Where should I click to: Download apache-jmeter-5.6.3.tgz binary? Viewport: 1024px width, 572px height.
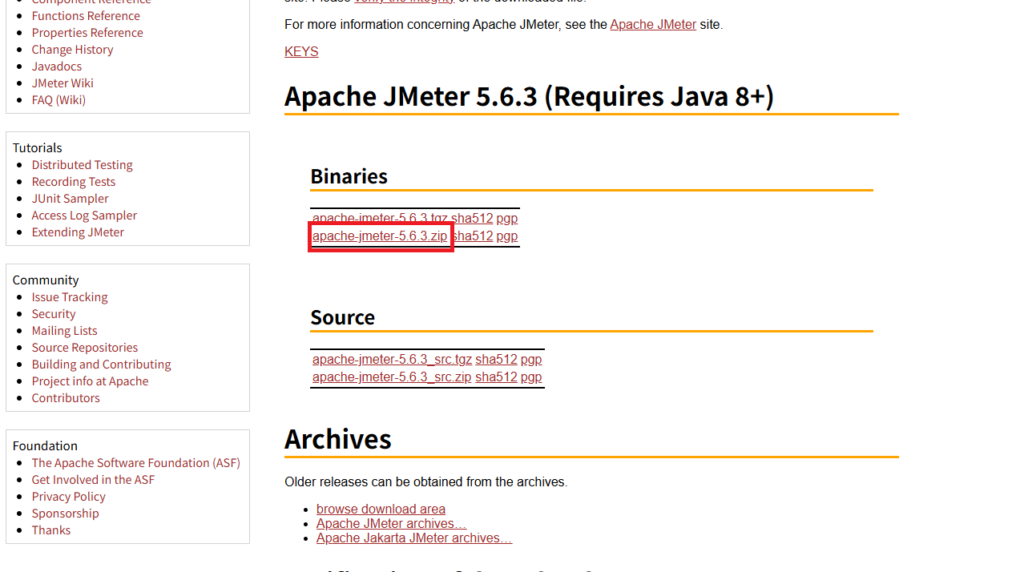click(379, 218)
